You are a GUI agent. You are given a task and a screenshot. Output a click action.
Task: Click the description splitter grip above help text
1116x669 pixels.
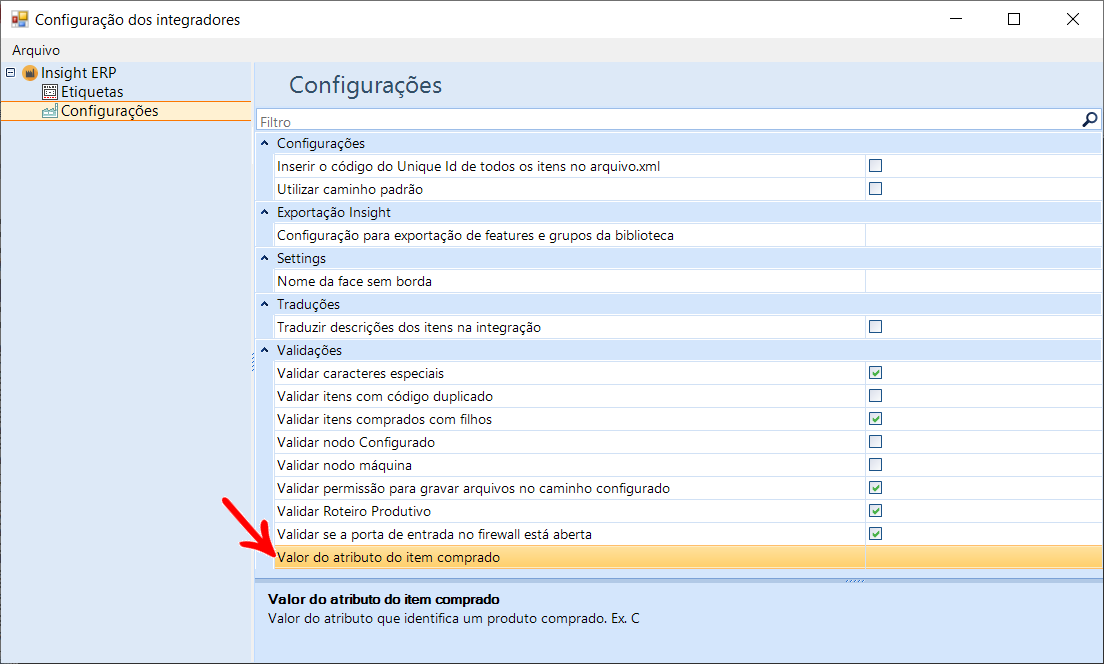tap(855, 581)
